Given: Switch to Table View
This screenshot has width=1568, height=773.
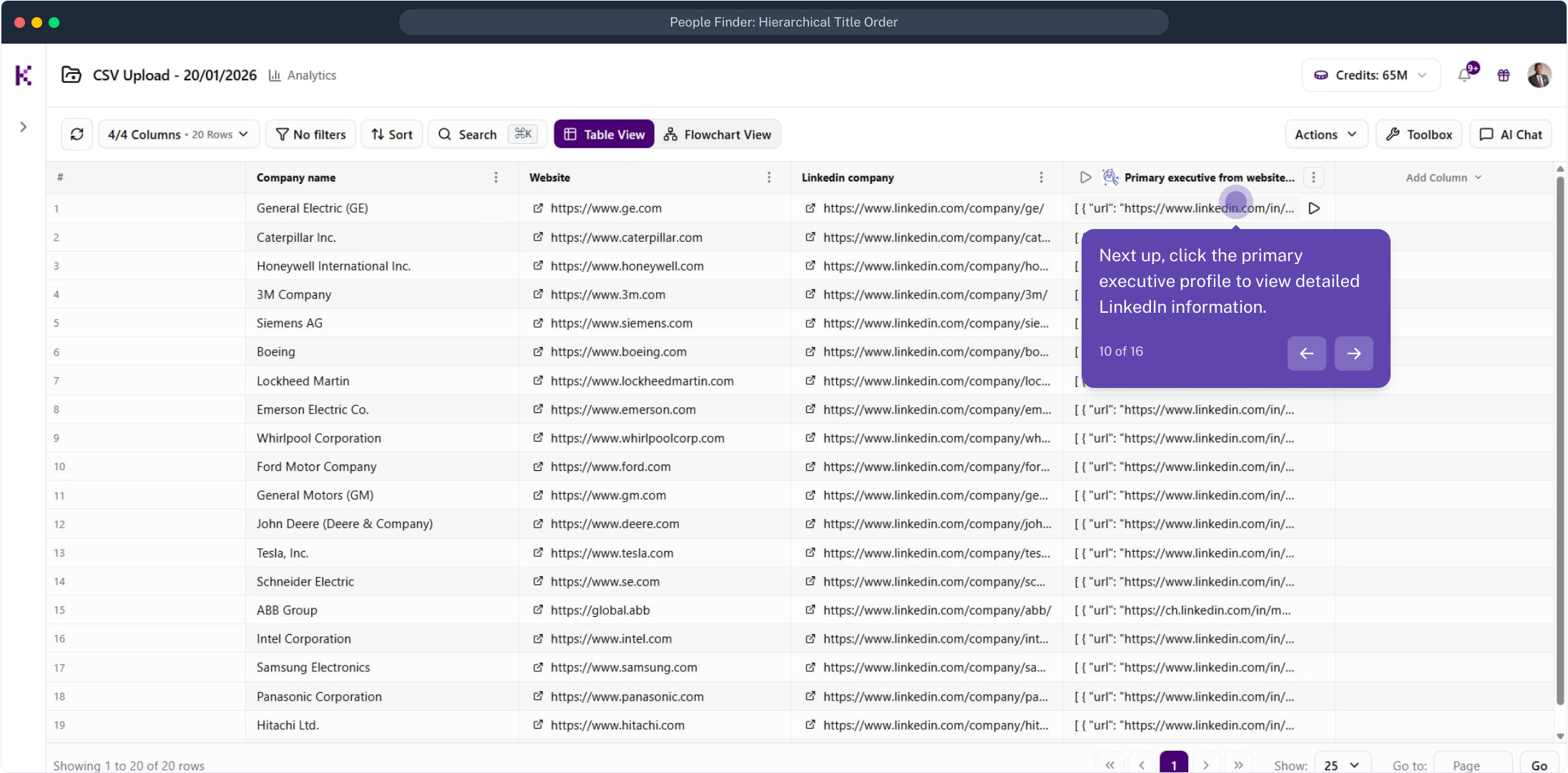Looking at the screenshot, I should click(604, 135).
